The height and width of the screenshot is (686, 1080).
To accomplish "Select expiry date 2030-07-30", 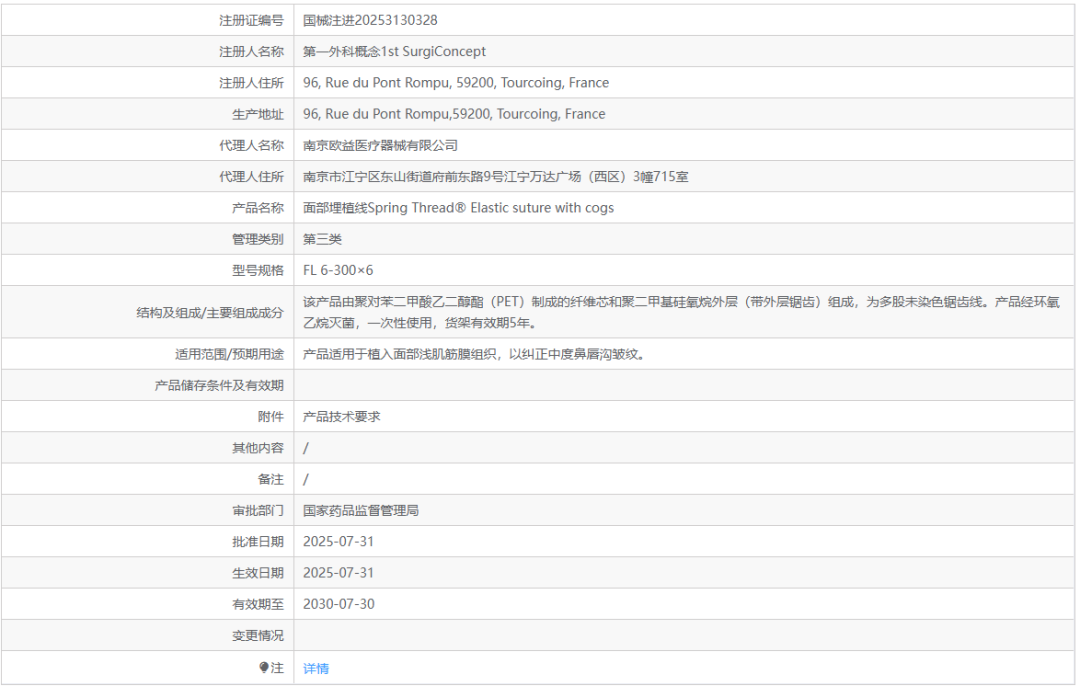I will 339,604.
